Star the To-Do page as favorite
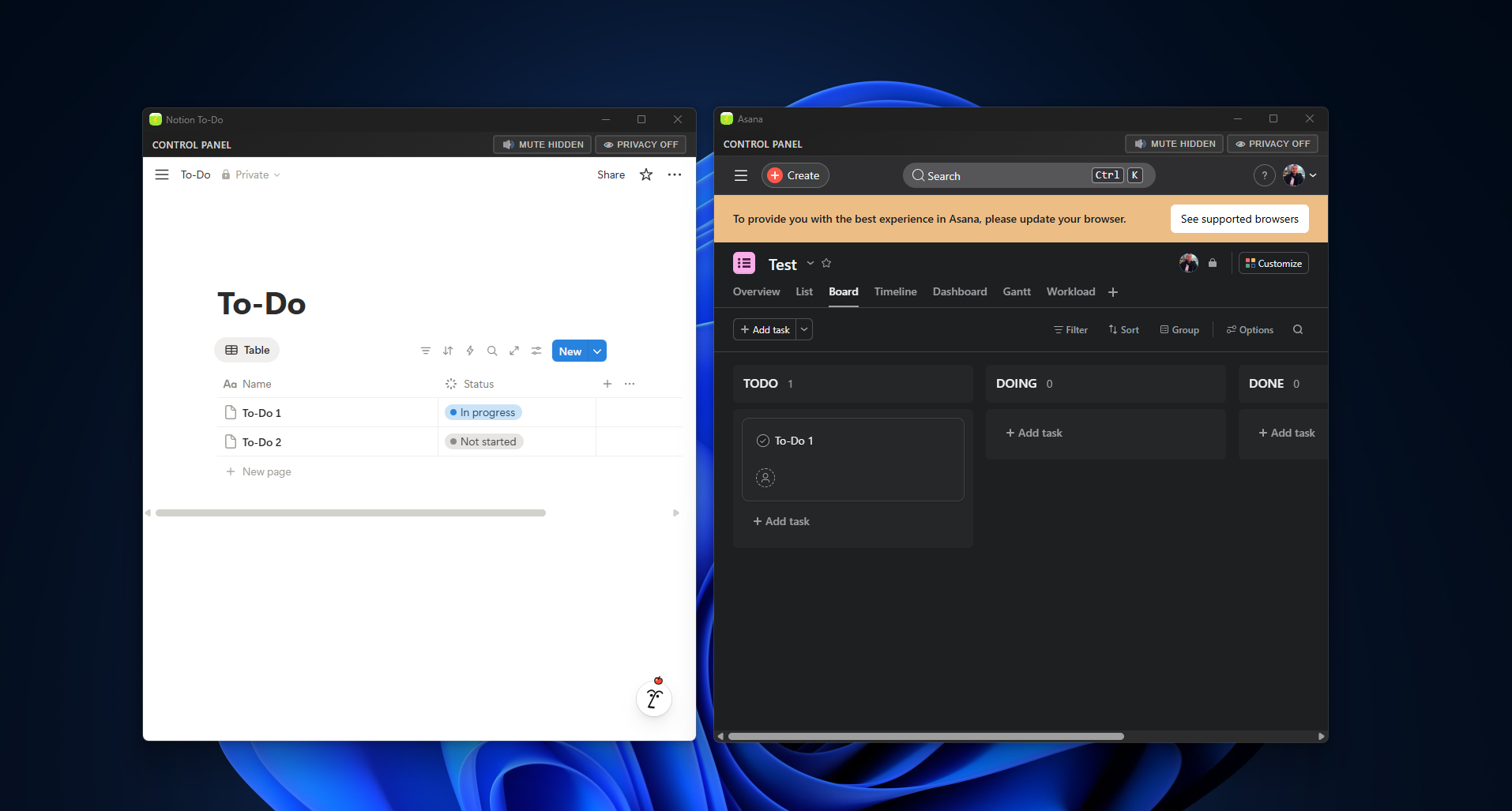 coord(645,175)
